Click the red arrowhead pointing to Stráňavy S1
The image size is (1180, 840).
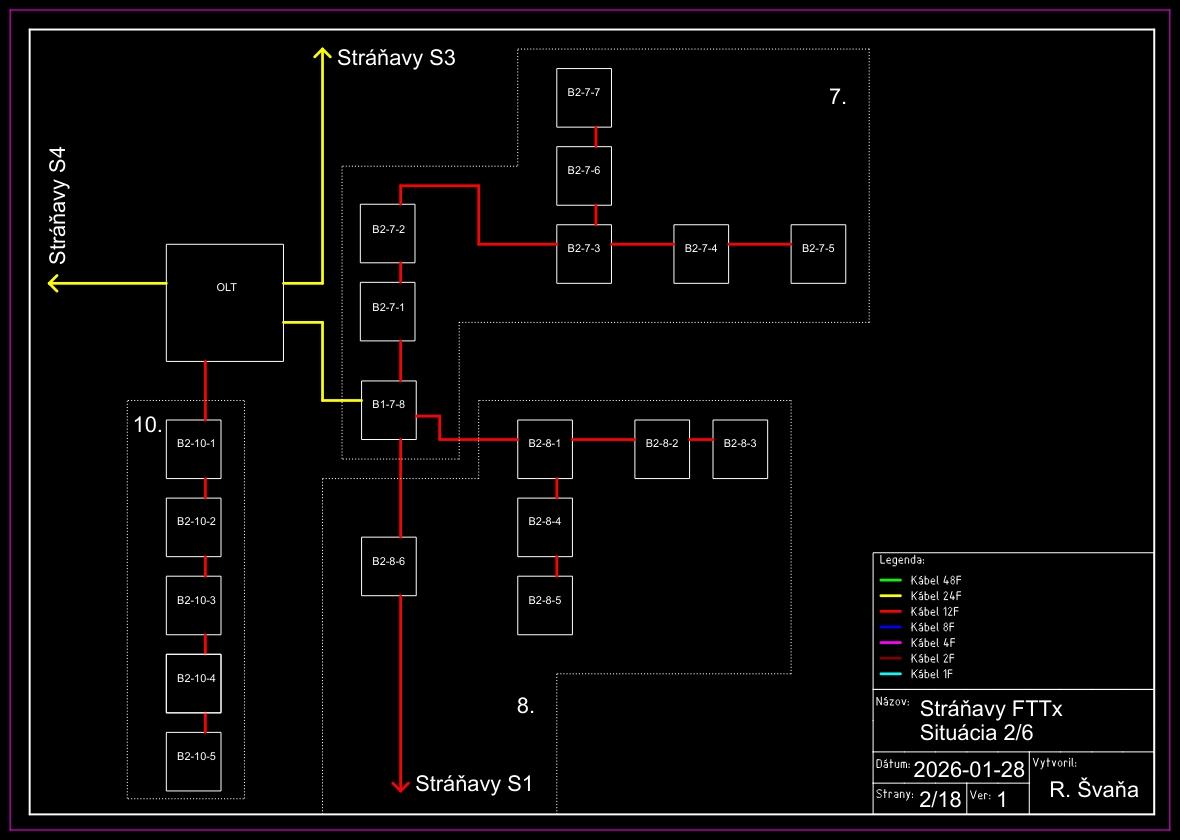400,785
